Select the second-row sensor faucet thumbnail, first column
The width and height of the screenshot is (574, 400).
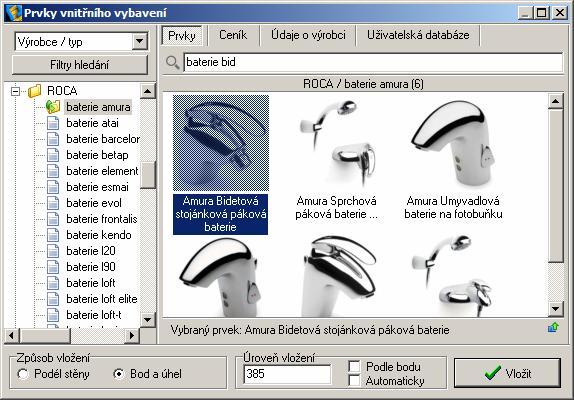tap(221, 276)
